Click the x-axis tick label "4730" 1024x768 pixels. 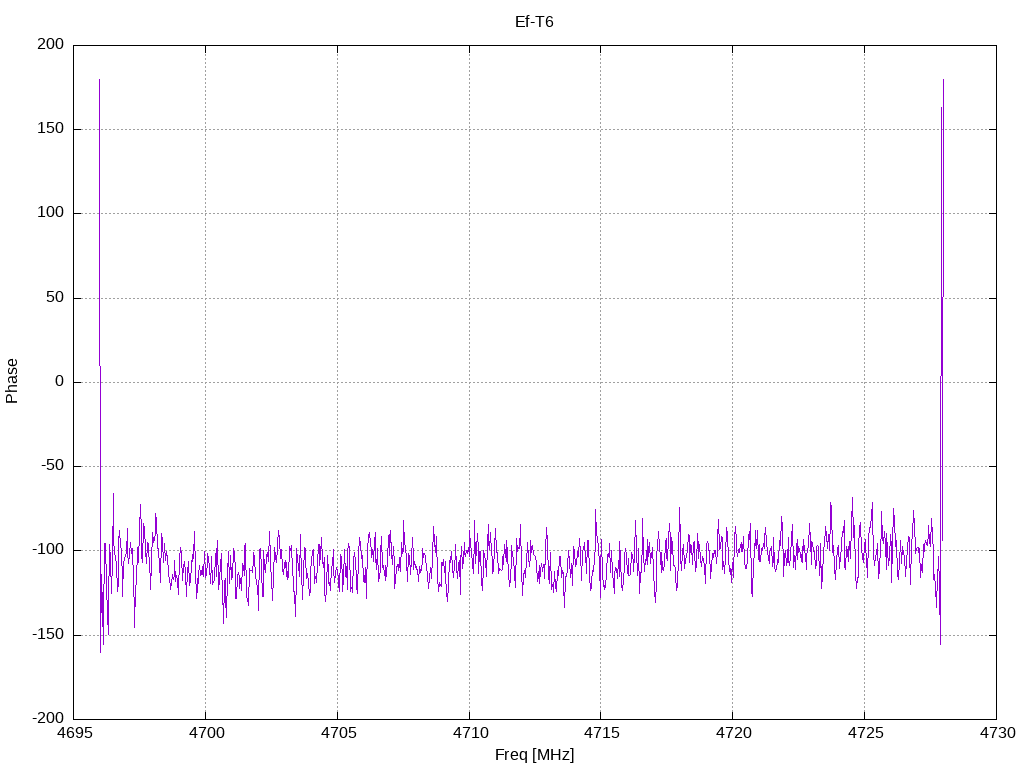click(x=997, y=733)
